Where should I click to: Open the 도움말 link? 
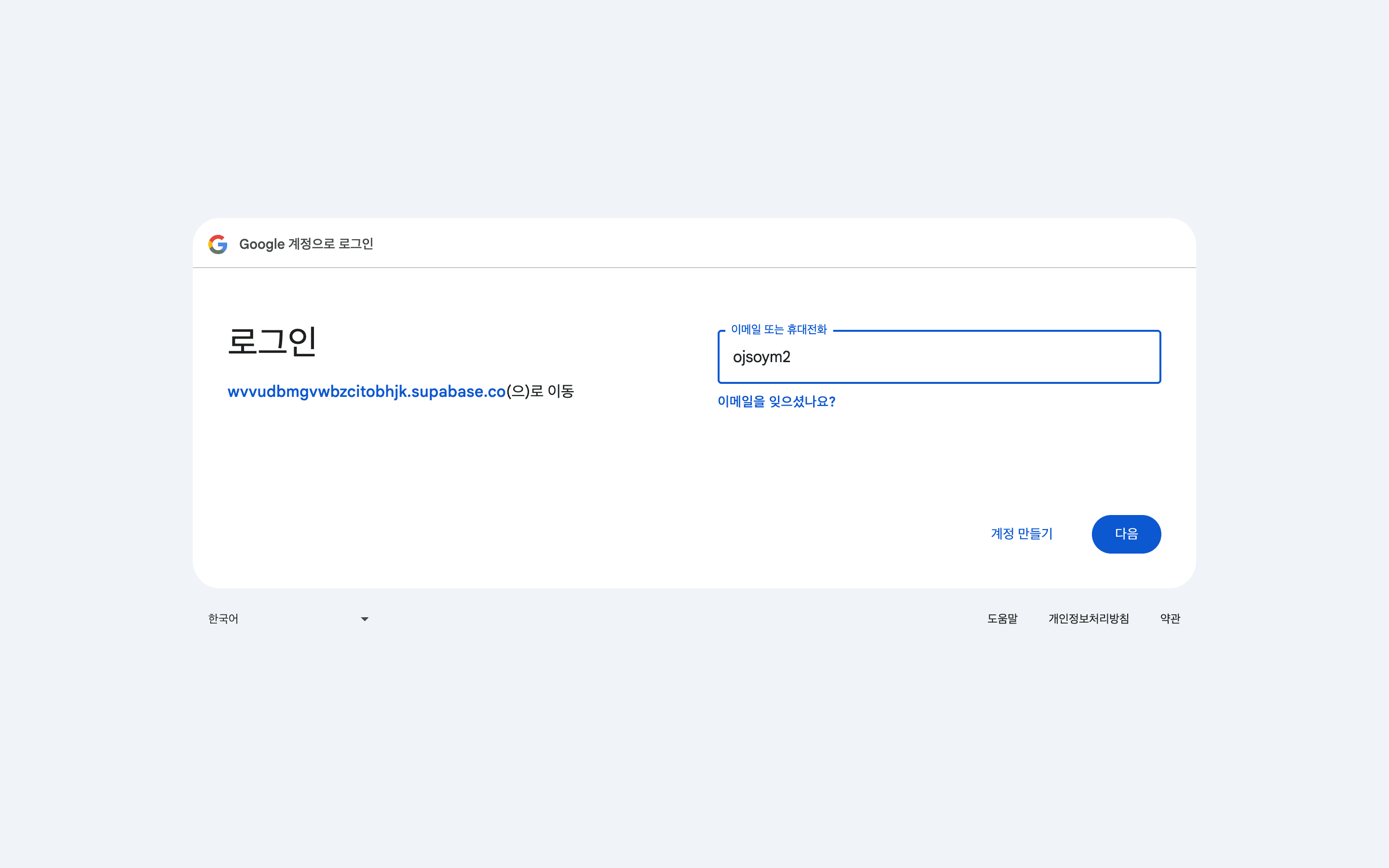click(1002, 619)
